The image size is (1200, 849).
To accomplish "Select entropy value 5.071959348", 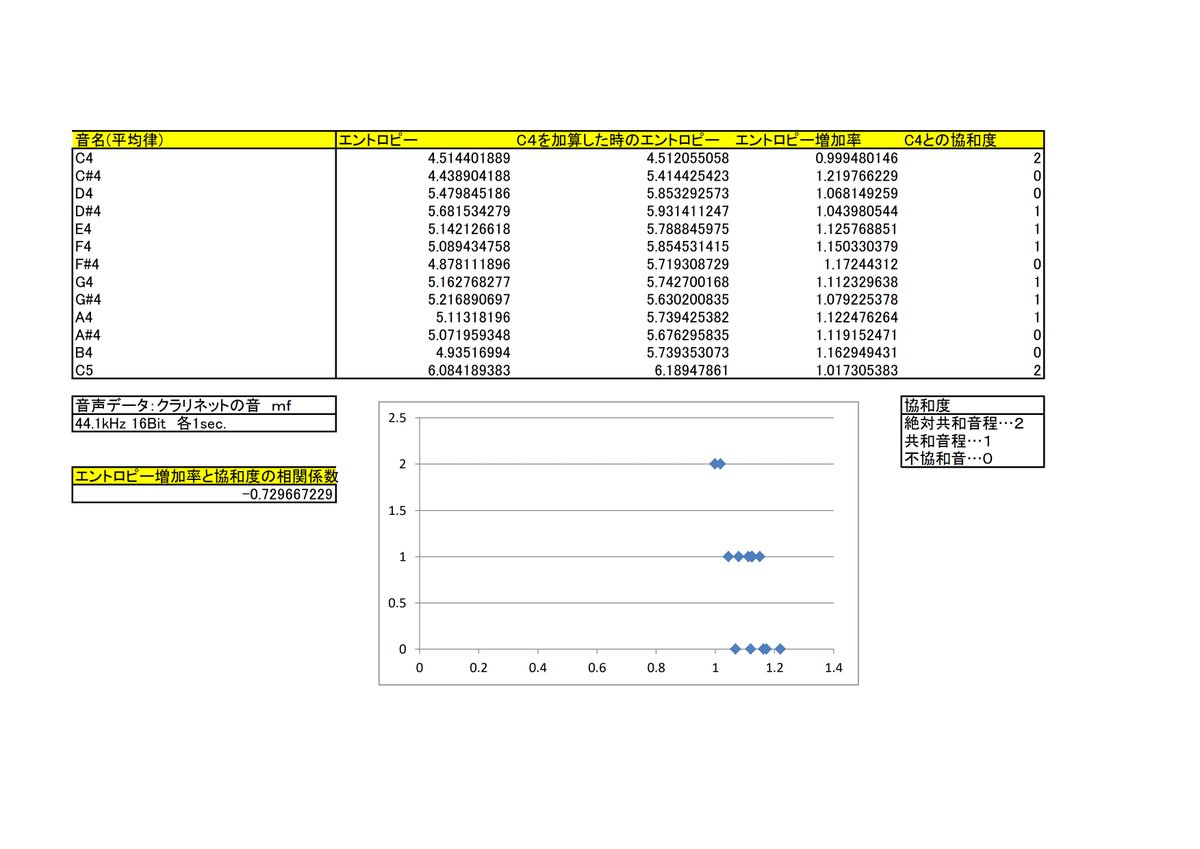I will (469, 336).
